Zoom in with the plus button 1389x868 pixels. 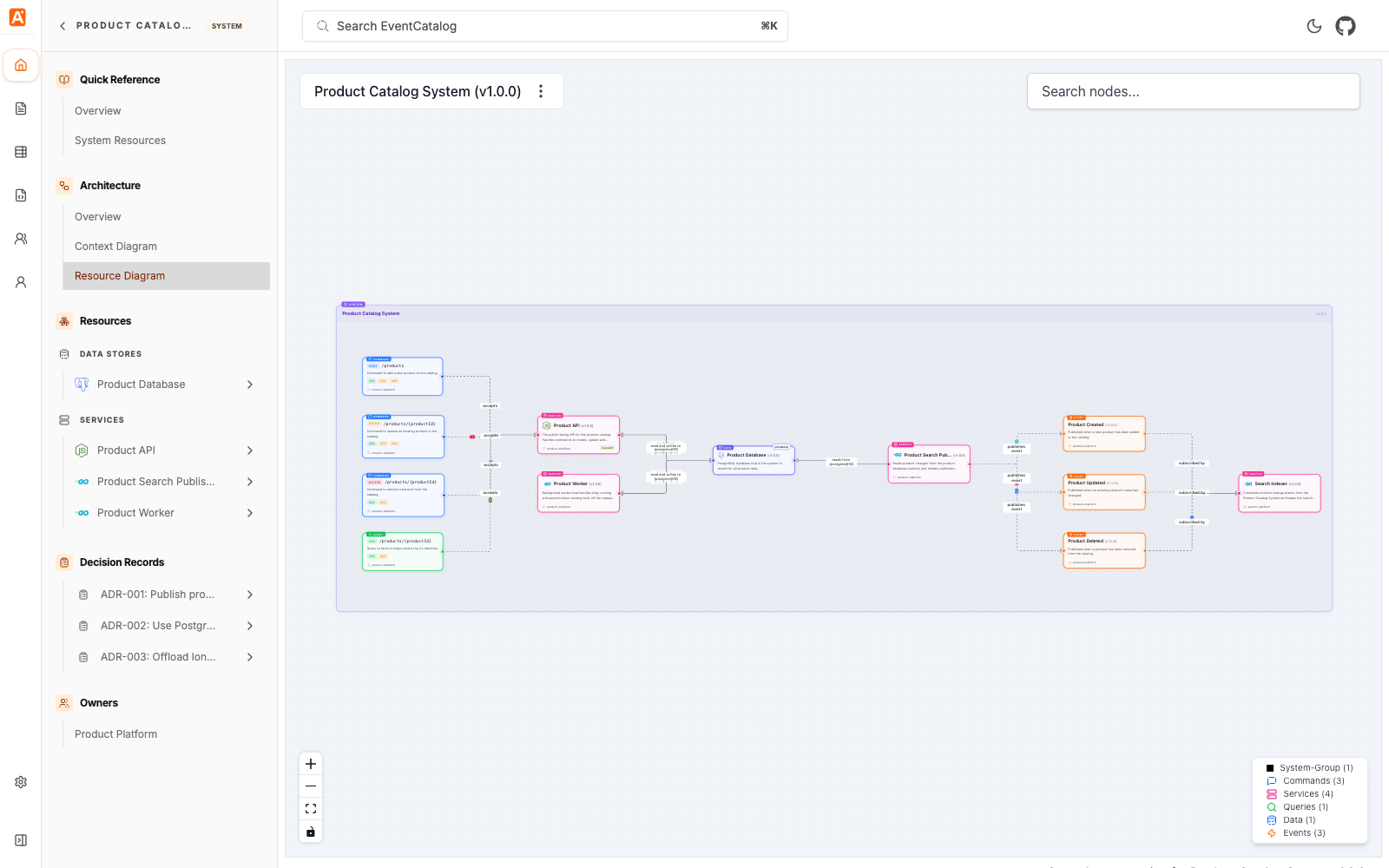coord(311,764)
